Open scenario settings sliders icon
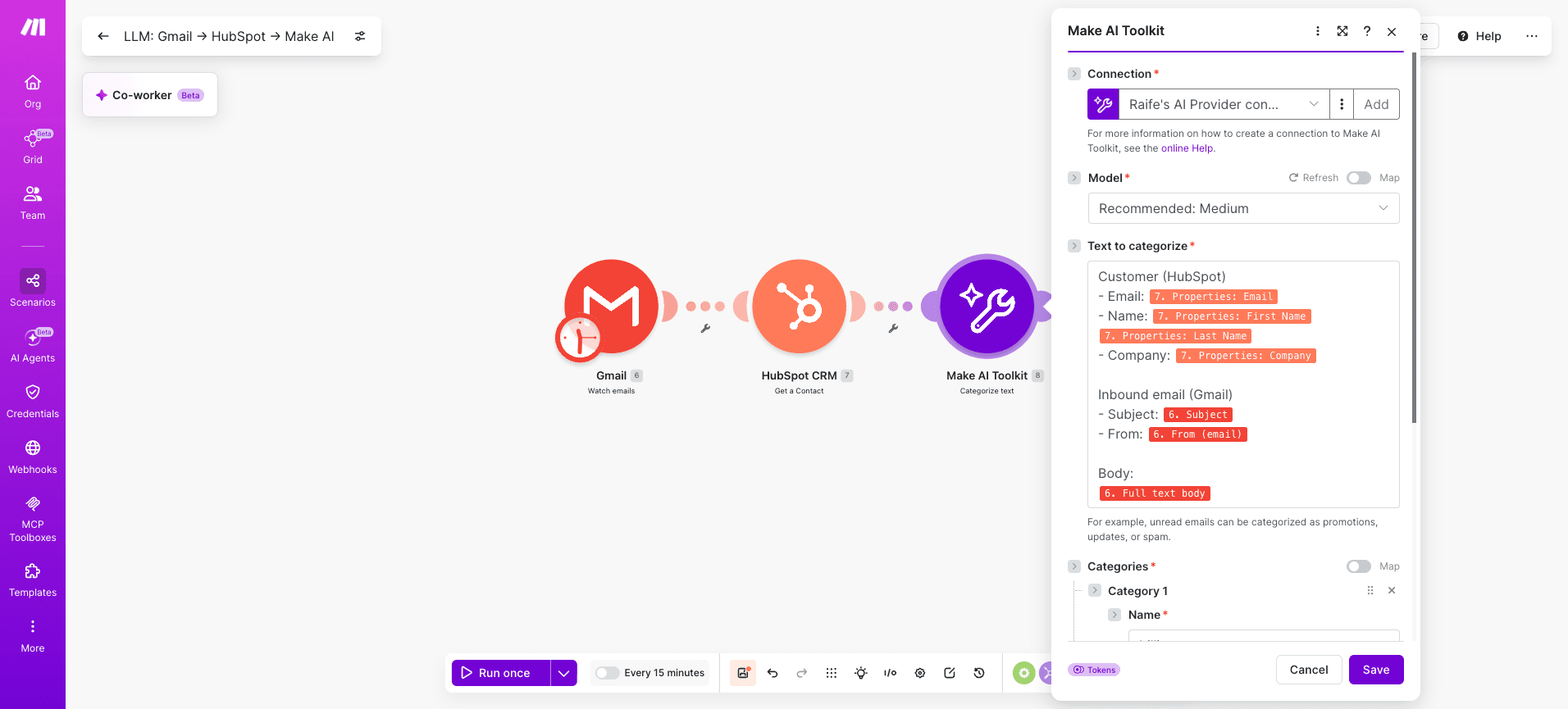Viewport: 1568px width, 709px height. coord(360,36)
